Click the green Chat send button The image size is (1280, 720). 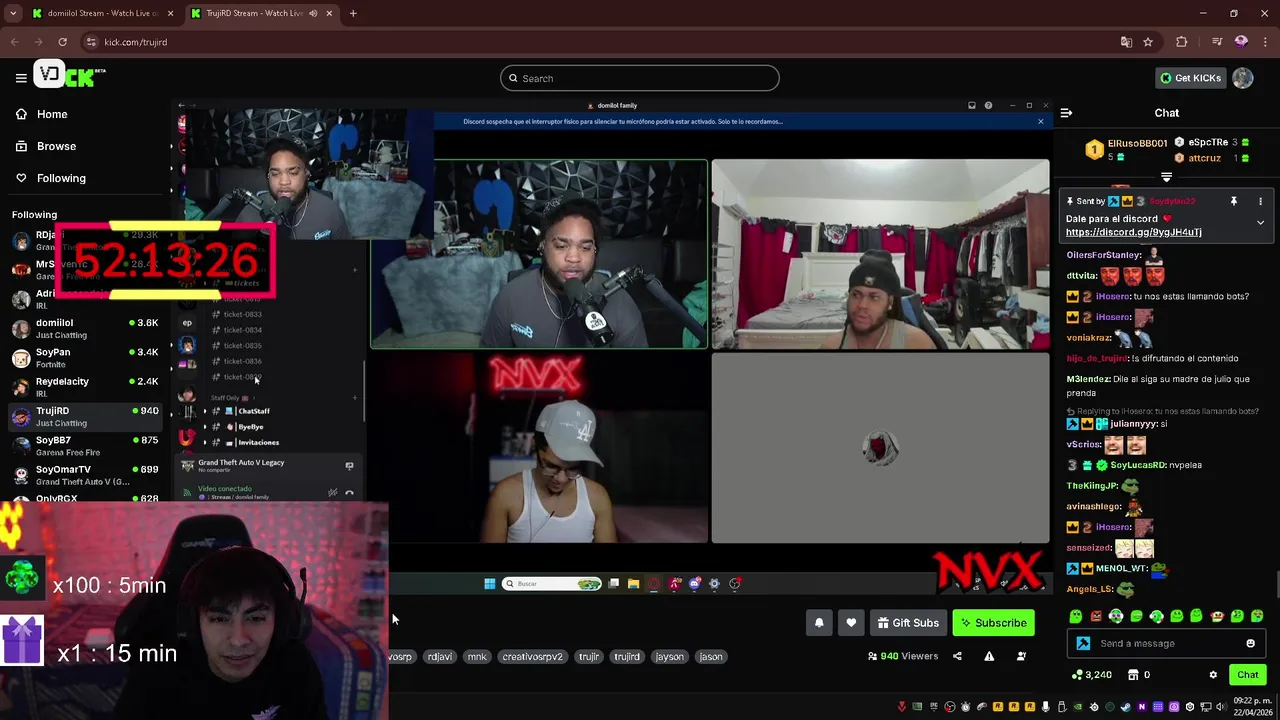click(x=1247, y=675)
